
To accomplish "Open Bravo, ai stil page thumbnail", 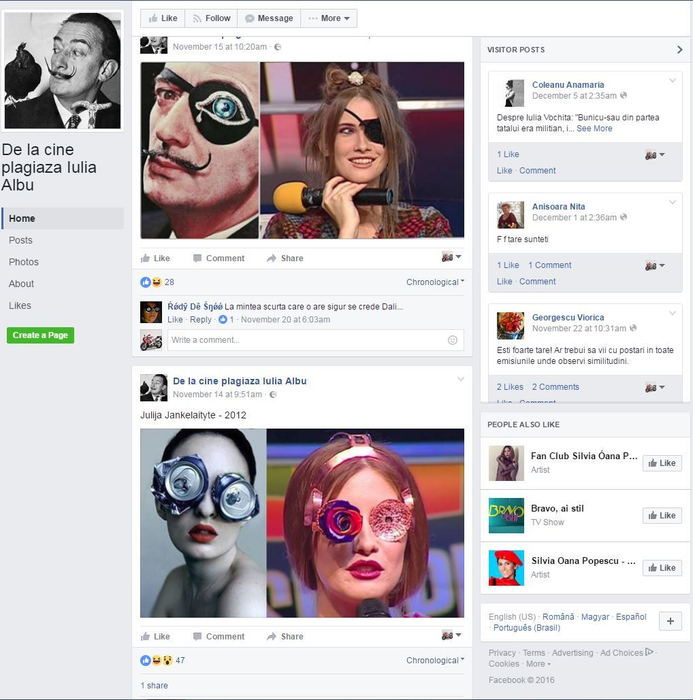I will pyautogui.click(x=506, y=516).
